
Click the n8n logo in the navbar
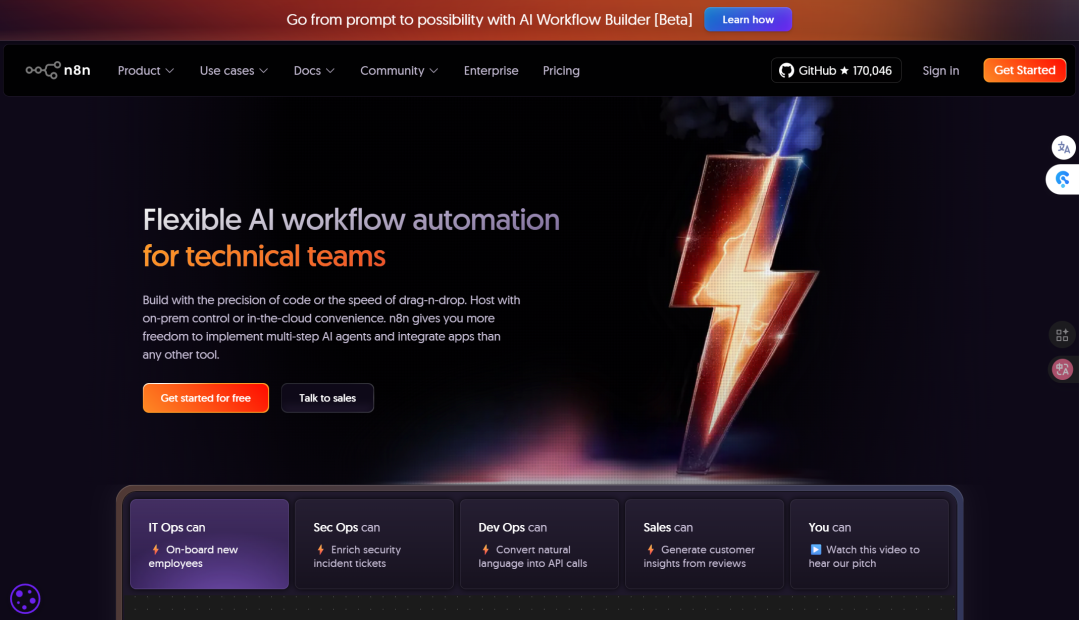coord(58,70)
